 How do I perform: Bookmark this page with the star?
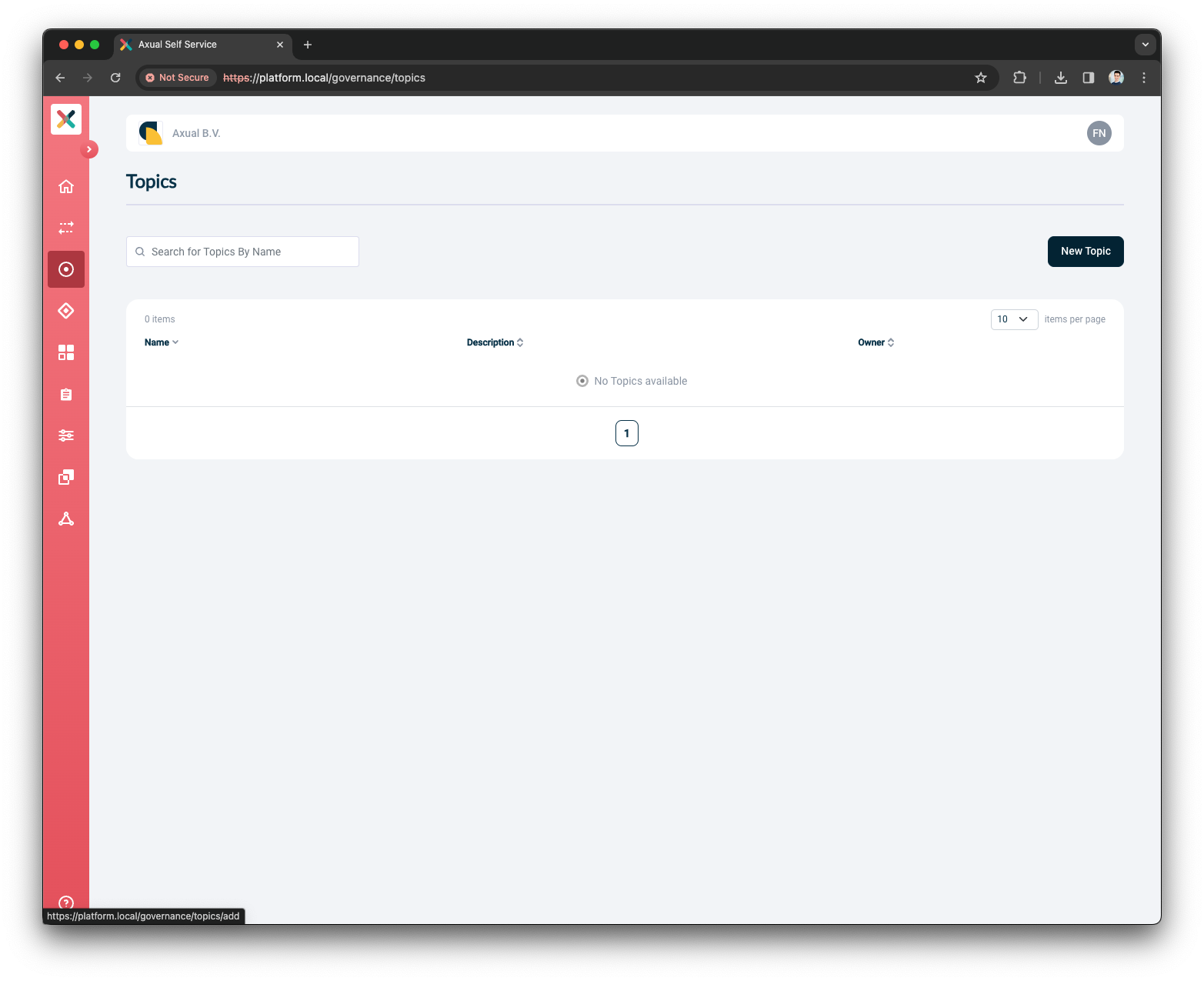tap(980, 78)
